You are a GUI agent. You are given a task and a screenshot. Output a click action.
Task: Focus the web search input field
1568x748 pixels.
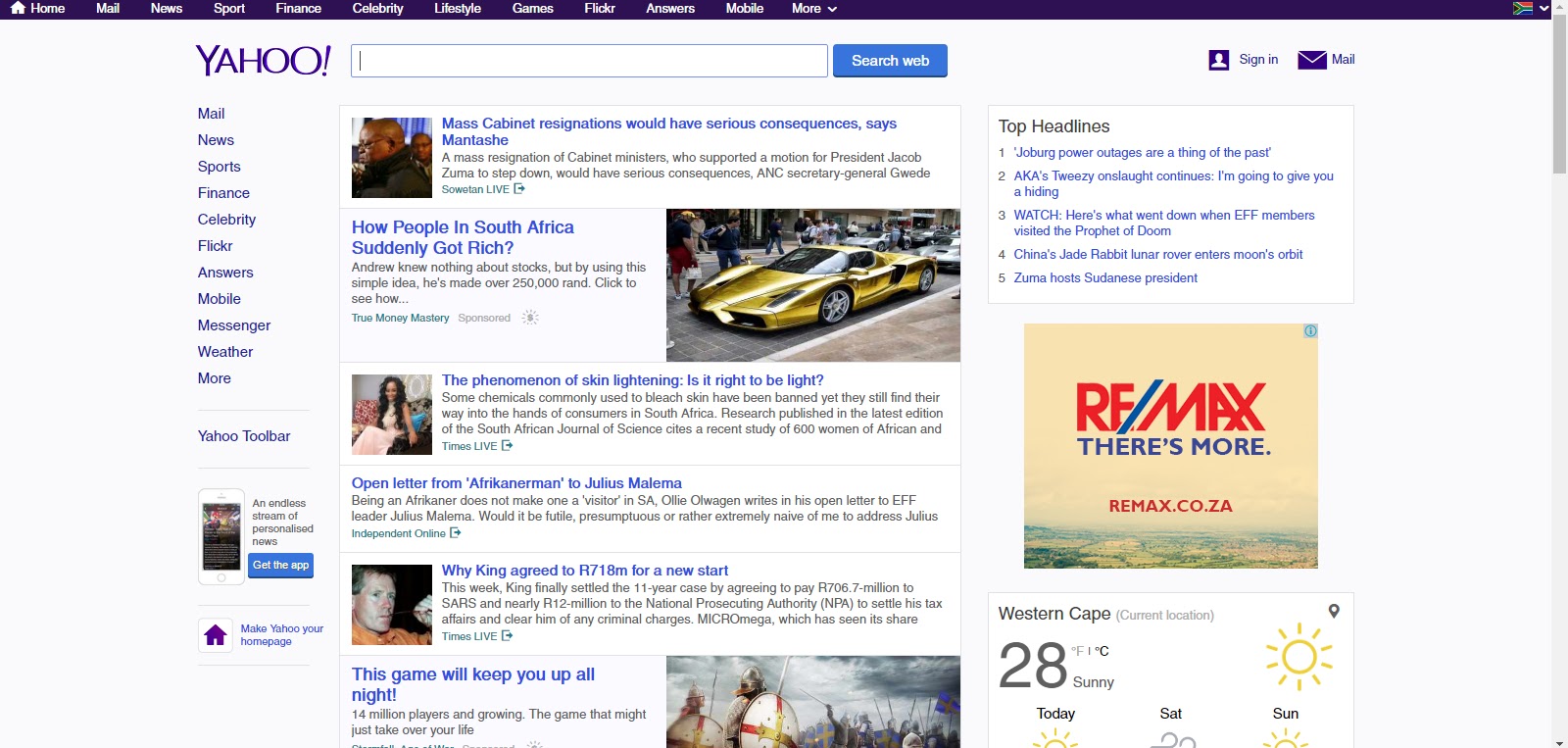pos(589,61)
